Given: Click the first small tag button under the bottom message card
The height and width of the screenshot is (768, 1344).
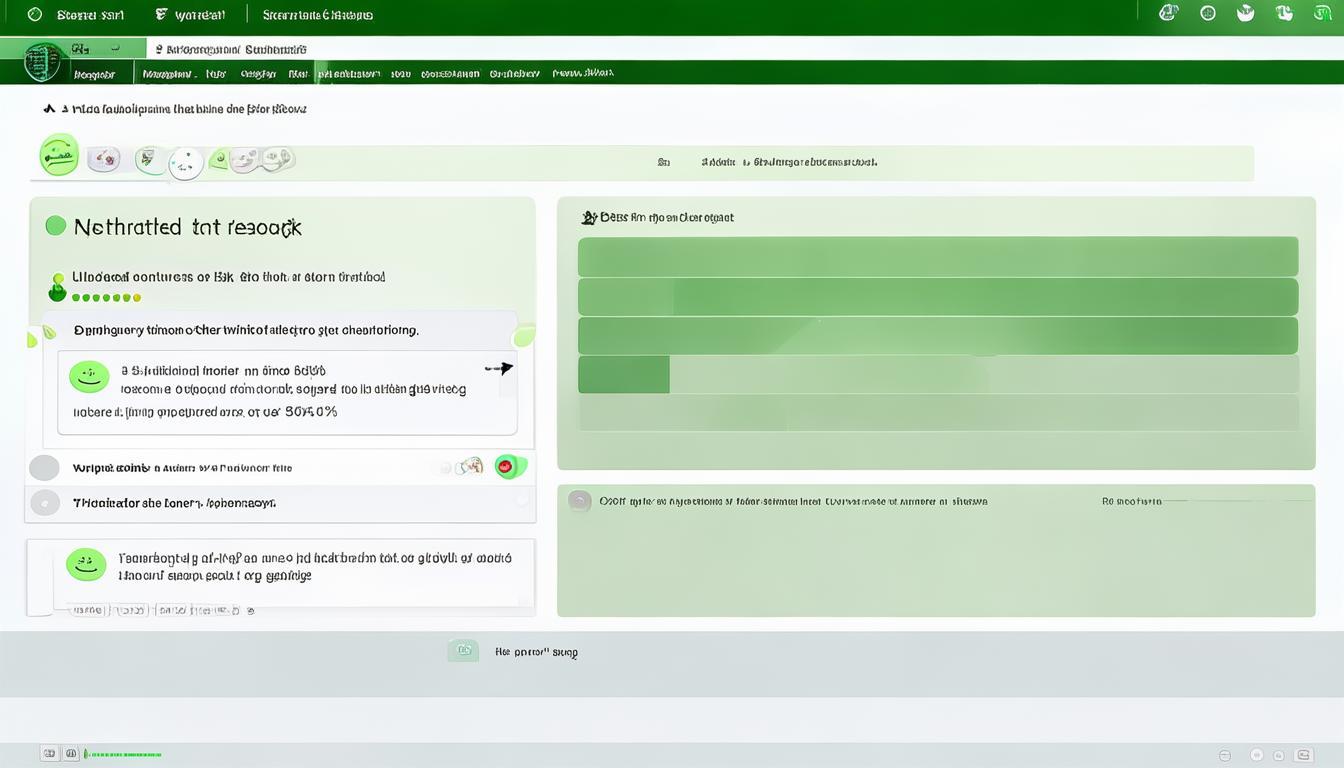Looking at the screenshot, I should coord(88,609).
